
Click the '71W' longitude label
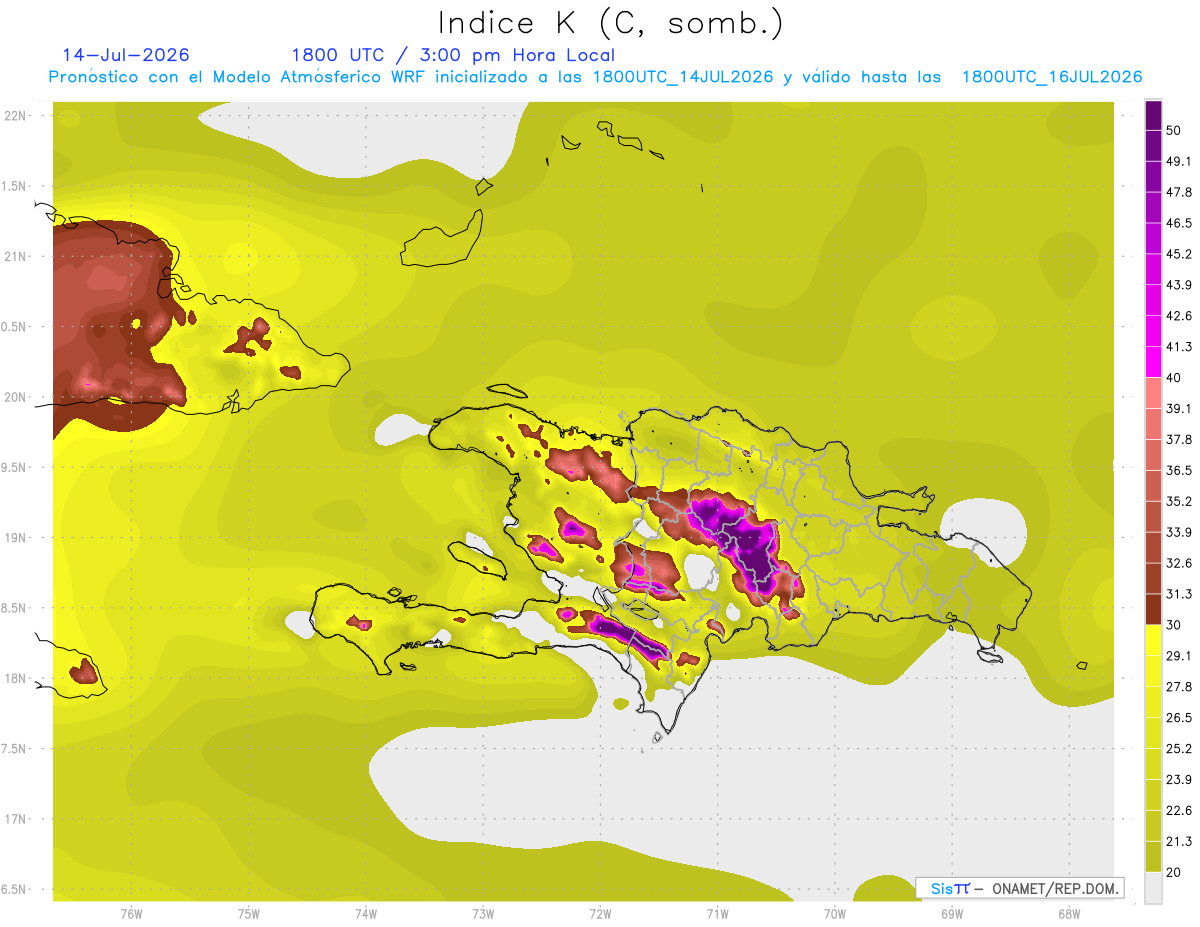[717, 913]
